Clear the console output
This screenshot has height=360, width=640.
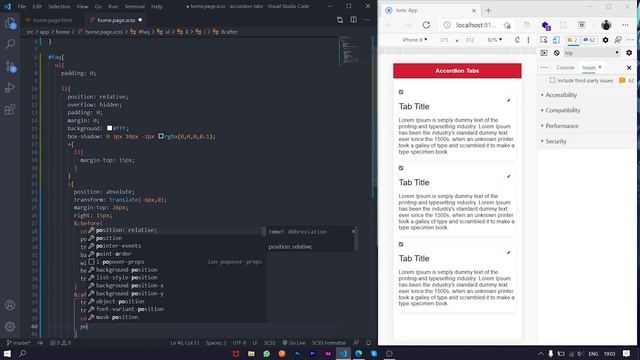(x=556, y=53)
